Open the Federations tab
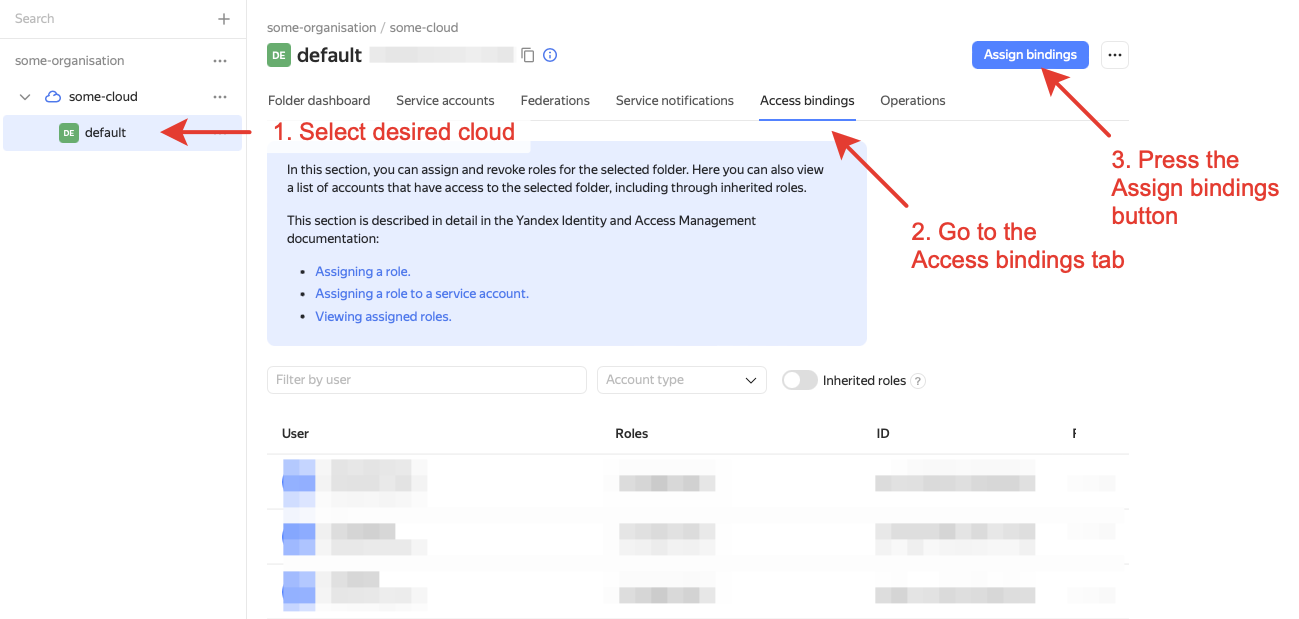1299x619 pixels. [x=555, y=101]
